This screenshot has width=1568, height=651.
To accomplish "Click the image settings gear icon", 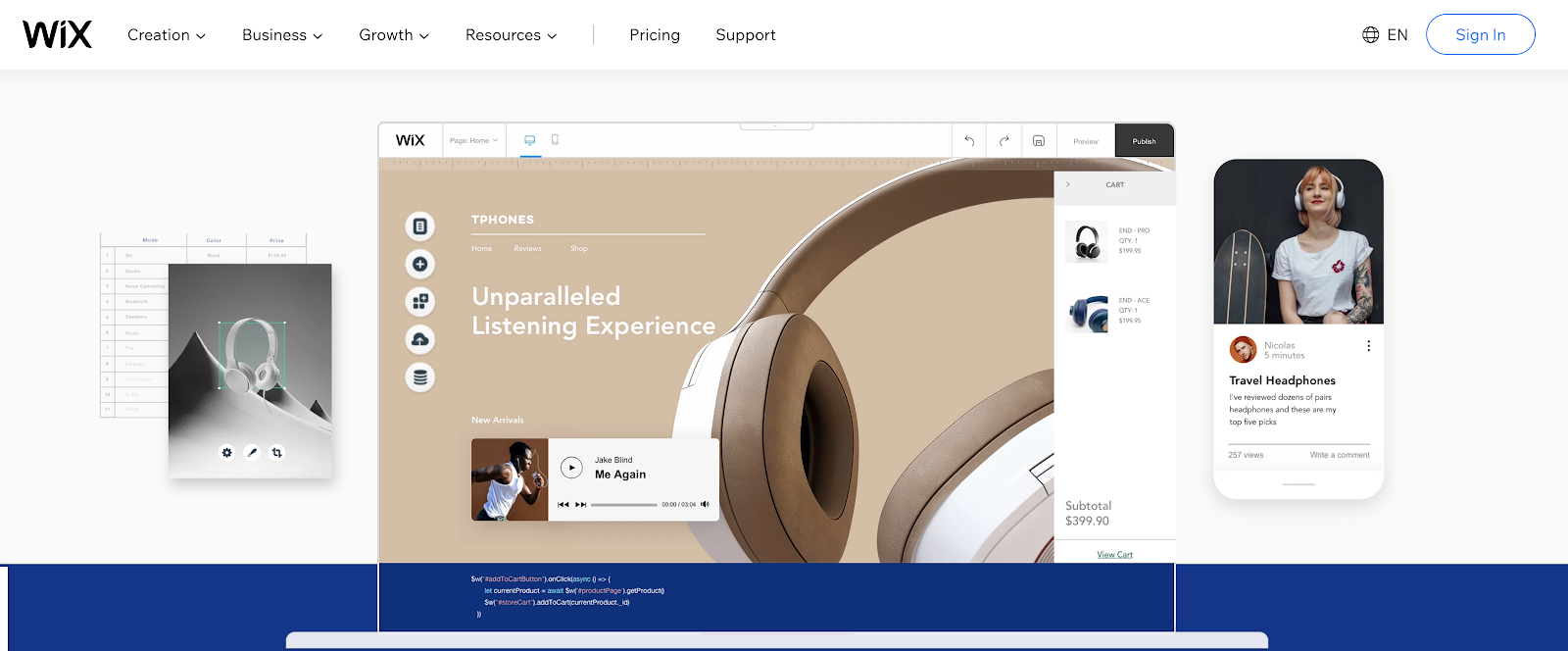I will (227, 453).
